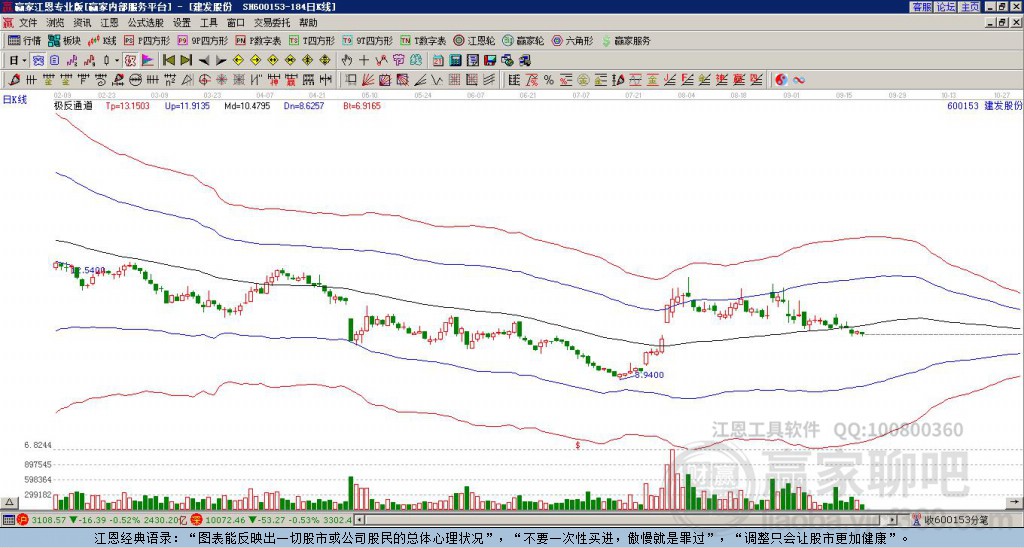Click the Tp=13.1503 value
The height and width of the screenshot is (548, 1024).
coord(127,105)
